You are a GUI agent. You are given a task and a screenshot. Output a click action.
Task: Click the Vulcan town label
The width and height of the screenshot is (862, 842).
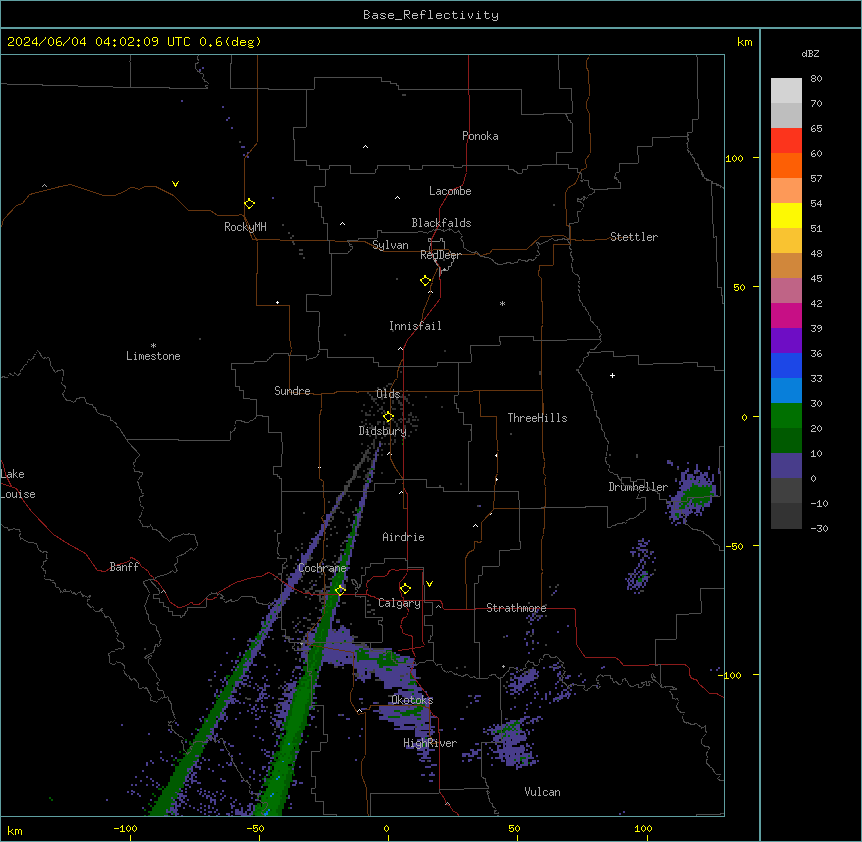542,792
